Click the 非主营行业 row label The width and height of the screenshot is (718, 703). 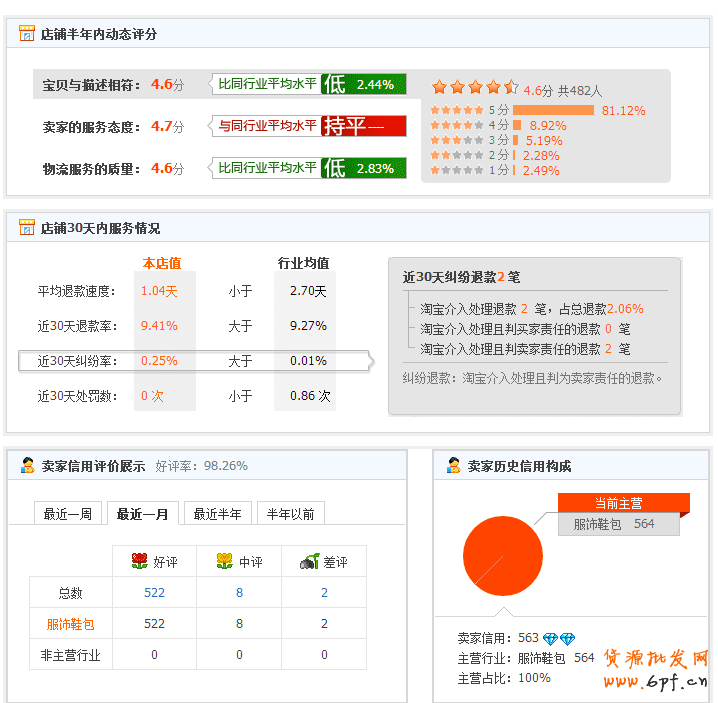pos(71,655)
